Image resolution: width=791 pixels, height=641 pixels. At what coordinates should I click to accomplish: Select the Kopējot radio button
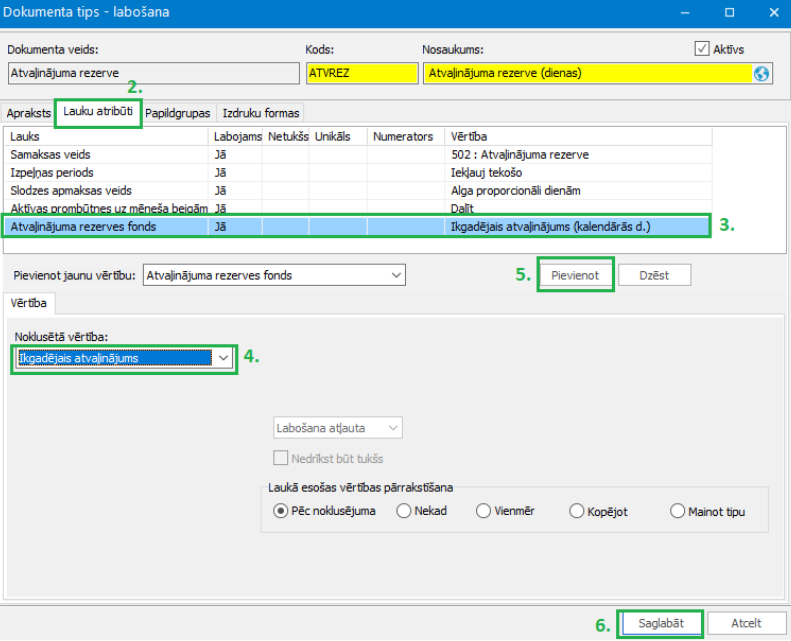click(x=577, y=511)
